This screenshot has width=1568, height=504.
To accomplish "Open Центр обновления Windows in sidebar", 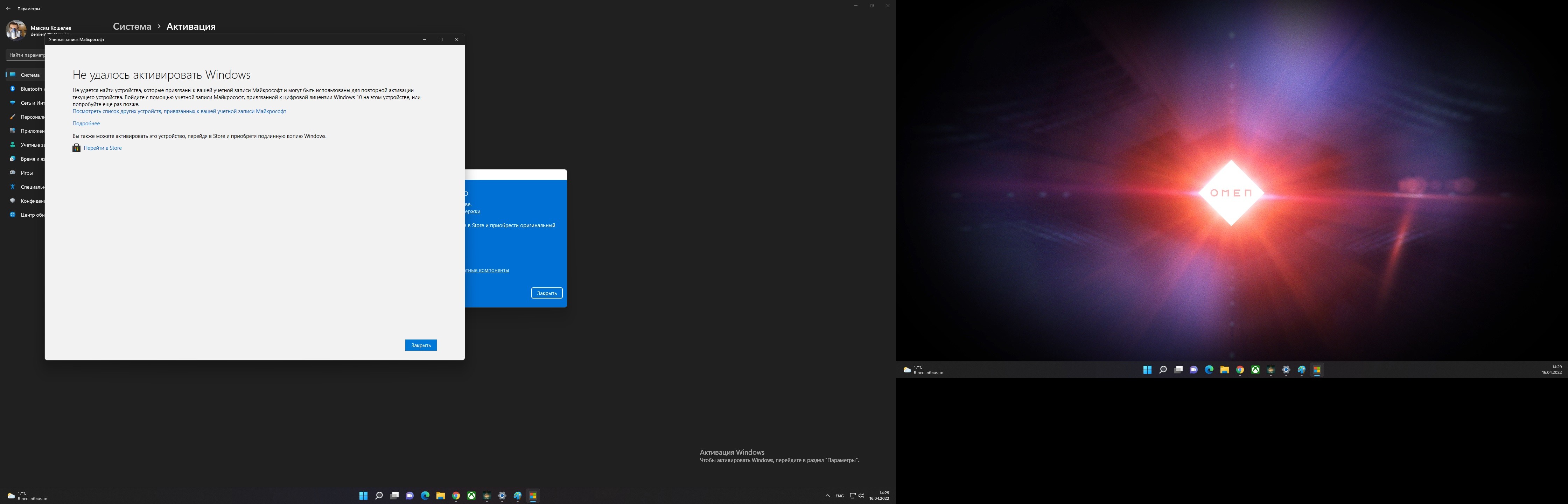I will (x=25, y=215).
